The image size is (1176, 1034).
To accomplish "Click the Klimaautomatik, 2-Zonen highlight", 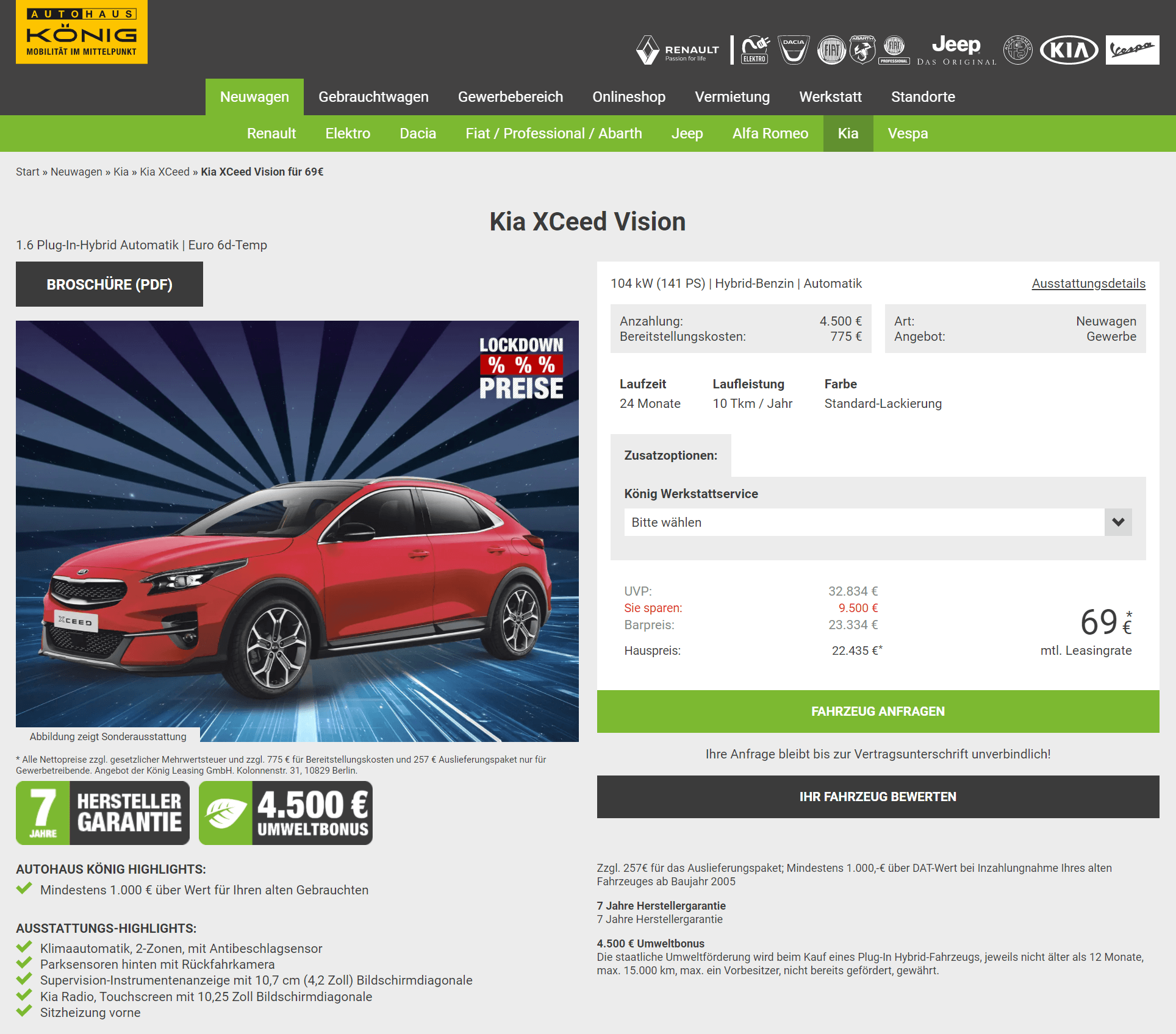I will [x=181, y=949].
